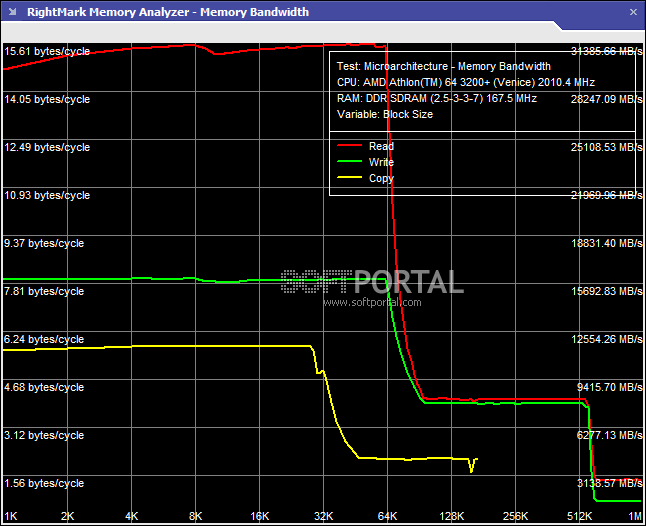
Task: Click the 15.61 bytes/cycle axis label
Action: [x=47, y=51]
